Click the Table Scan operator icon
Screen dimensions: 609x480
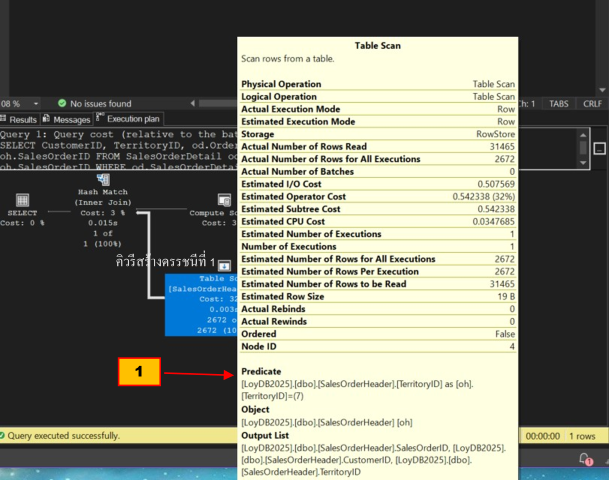(x=225, y=265)
